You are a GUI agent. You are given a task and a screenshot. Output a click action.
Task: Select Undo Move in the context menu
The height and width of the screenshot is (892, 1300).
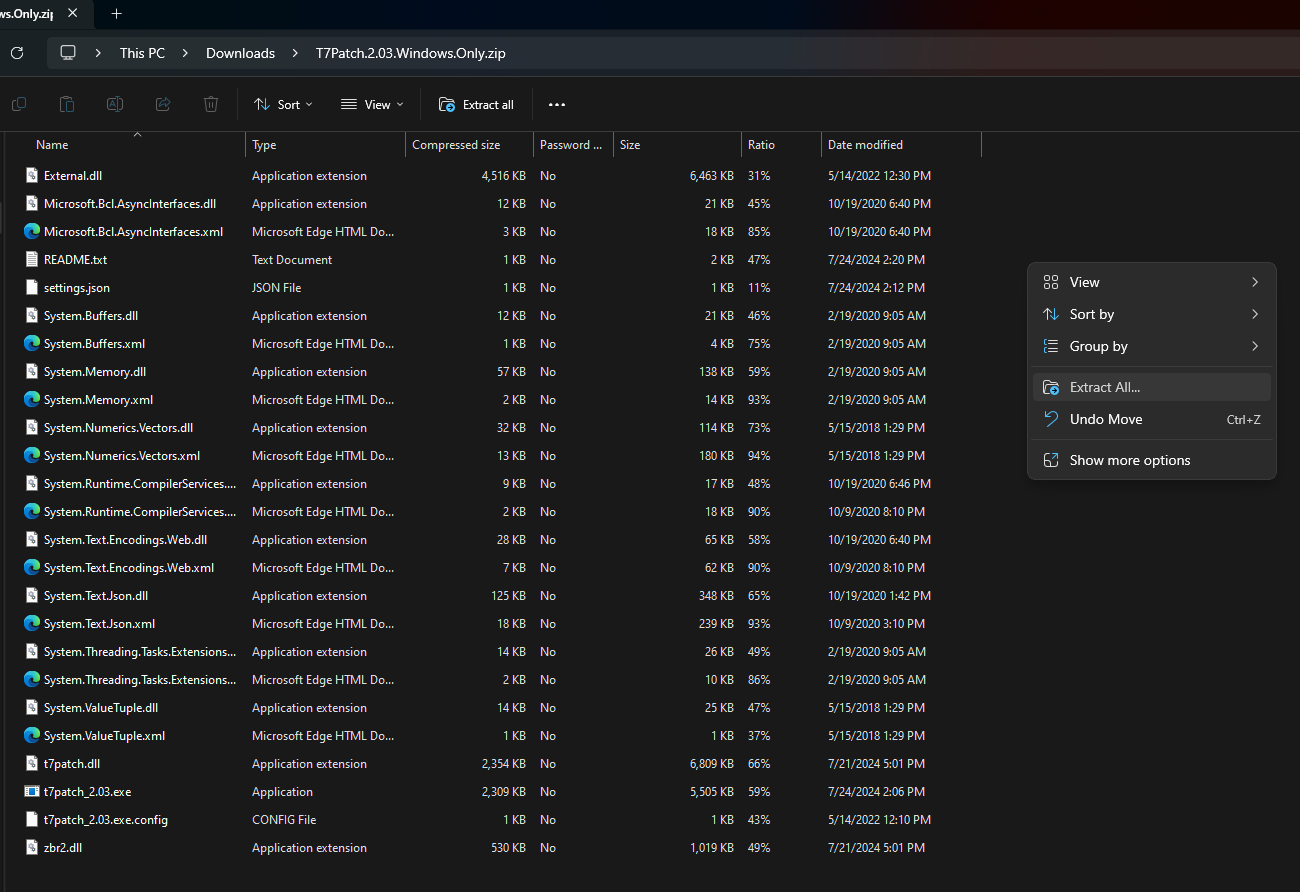(x=1151, y=419)
